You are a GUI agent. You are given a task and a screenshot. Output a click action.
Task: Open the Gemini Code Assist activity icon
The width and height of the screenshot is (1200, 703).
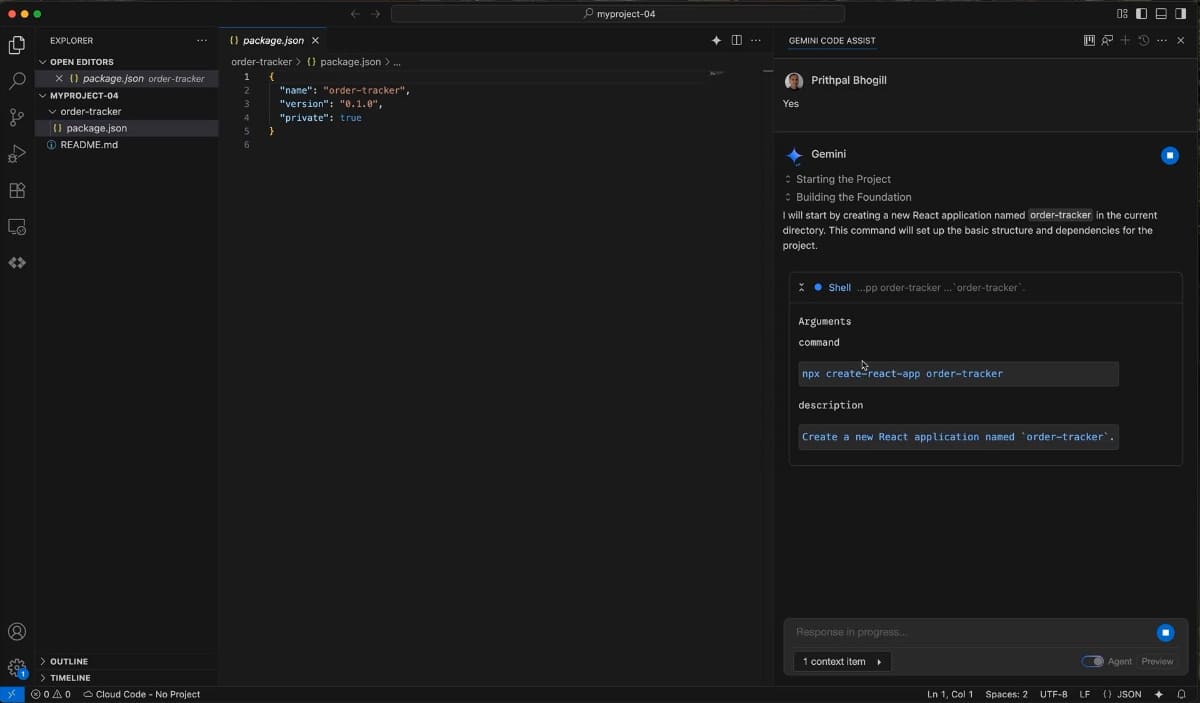point(17,263)
